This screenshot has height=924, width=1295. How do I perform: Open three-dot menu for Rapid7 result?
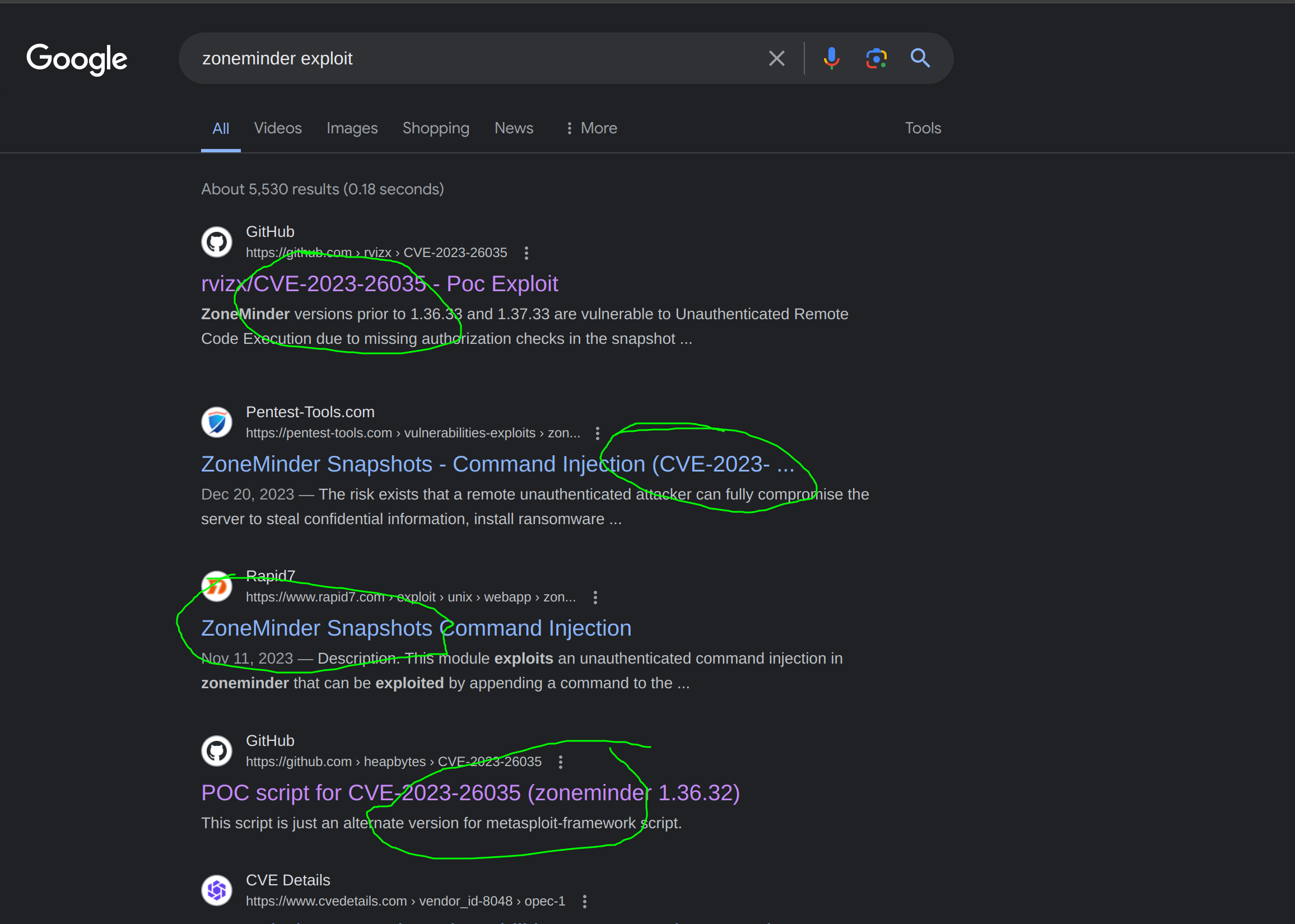coord(595,597)
